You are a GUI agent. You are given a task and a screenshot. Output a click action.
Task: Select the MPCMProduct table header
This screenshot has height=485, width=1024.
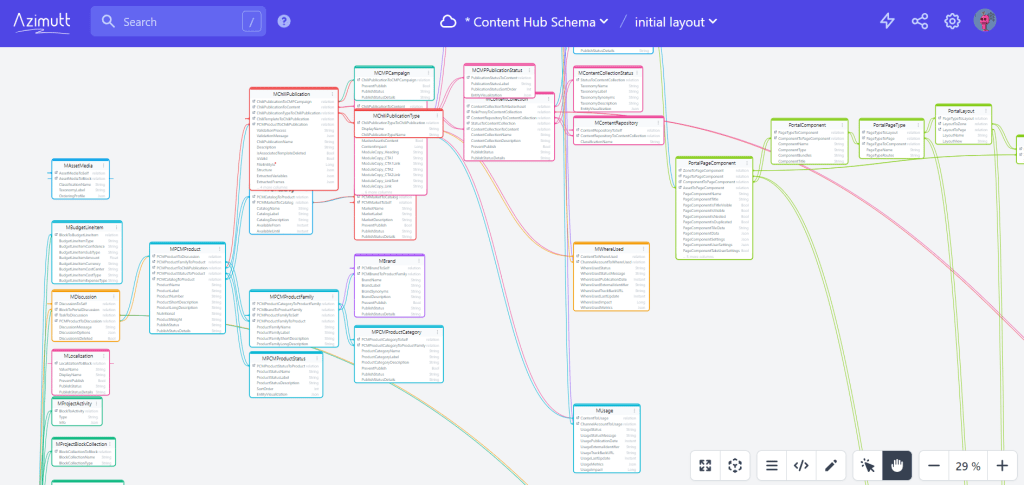187,248
